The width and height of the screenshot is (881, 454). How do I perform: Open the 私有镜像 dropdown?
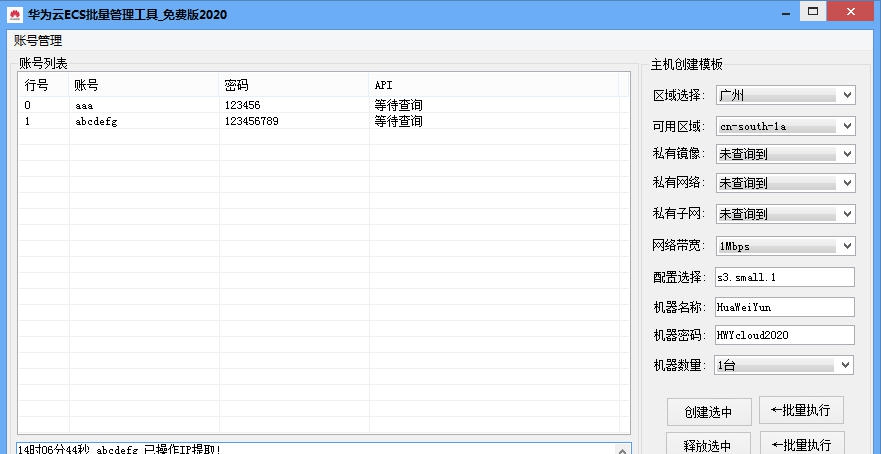click(785, 154)
